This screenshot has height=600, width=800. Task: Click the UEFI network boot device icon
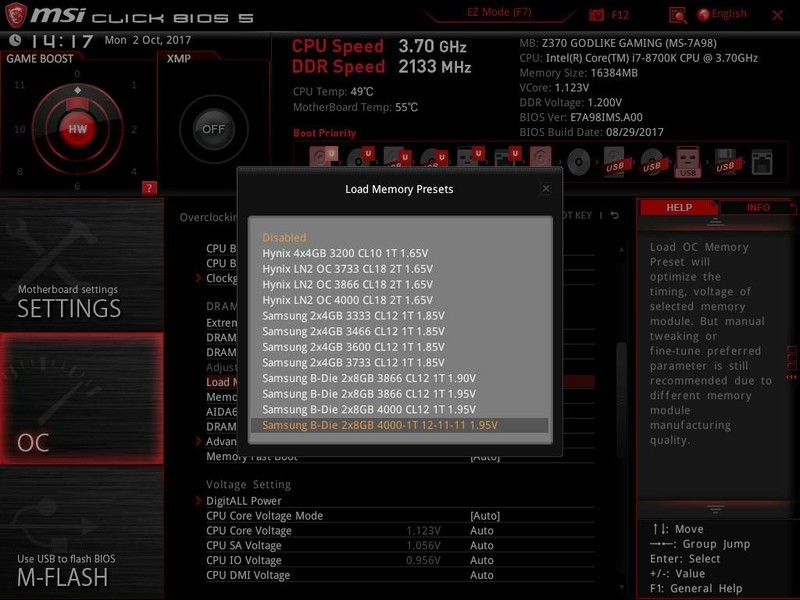tap(507, 157)
